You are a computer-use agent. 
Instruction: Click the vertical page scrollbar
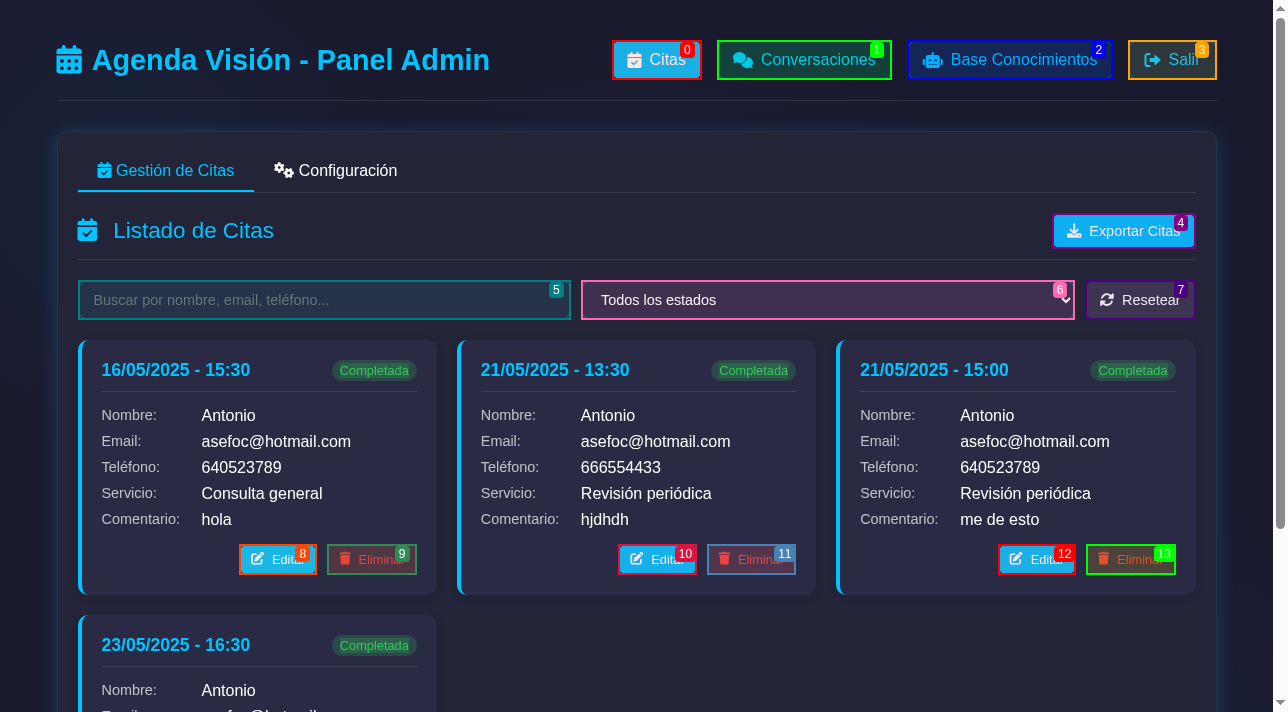[x=1279, y=270]
